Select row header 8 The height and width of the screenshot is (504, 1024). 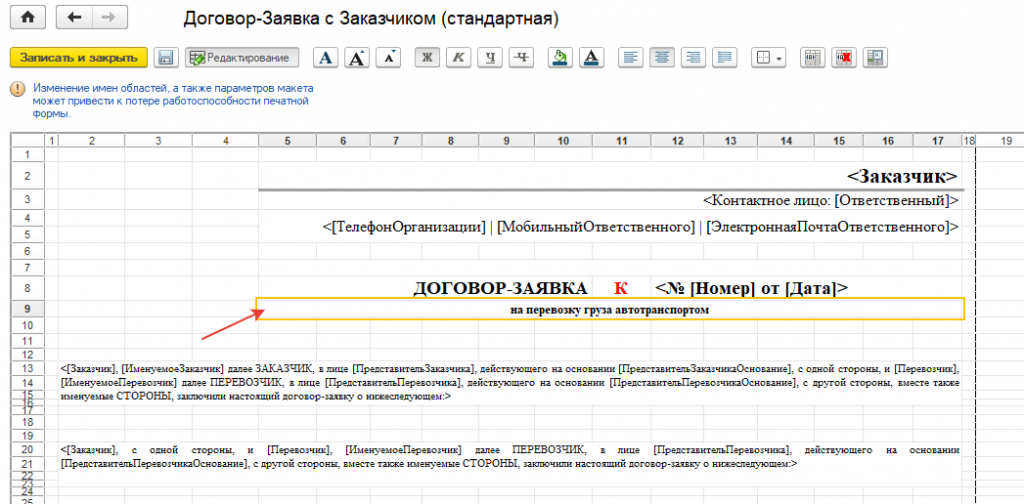pyautogui.click(x=27, y=288)
